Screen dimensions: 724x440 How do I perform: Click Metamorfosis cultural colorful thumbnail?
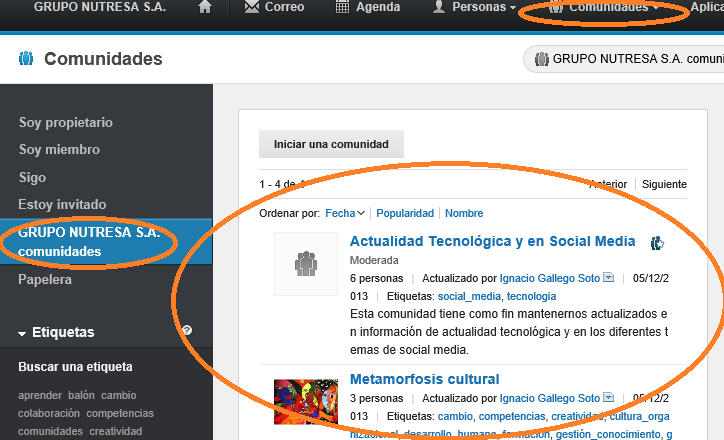[306, 402]
